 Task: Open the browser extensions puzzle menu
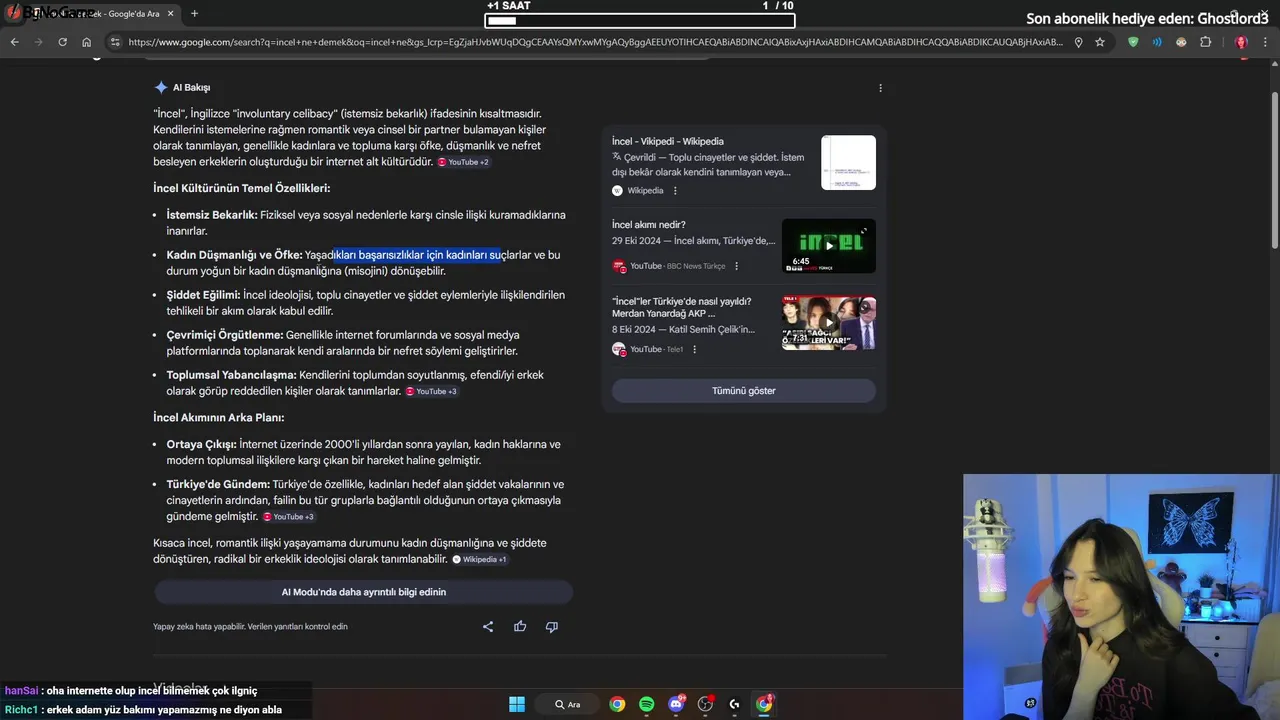(x=1205, y=42)
